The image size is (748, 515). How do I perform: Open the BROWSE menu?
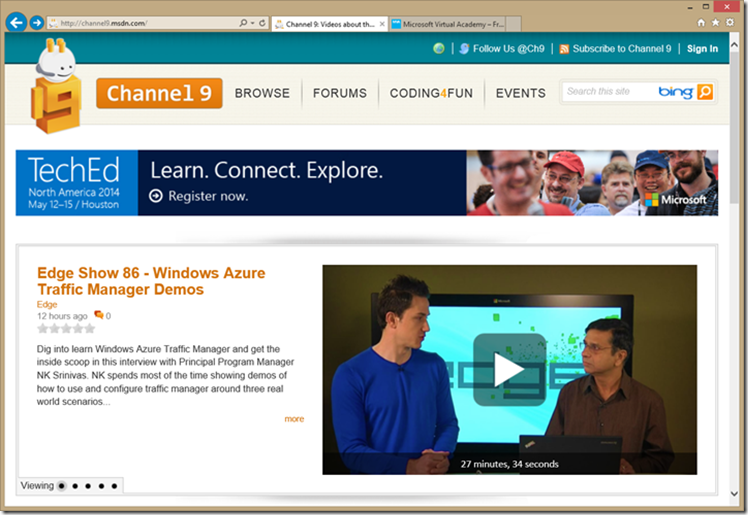click(262, 93)
